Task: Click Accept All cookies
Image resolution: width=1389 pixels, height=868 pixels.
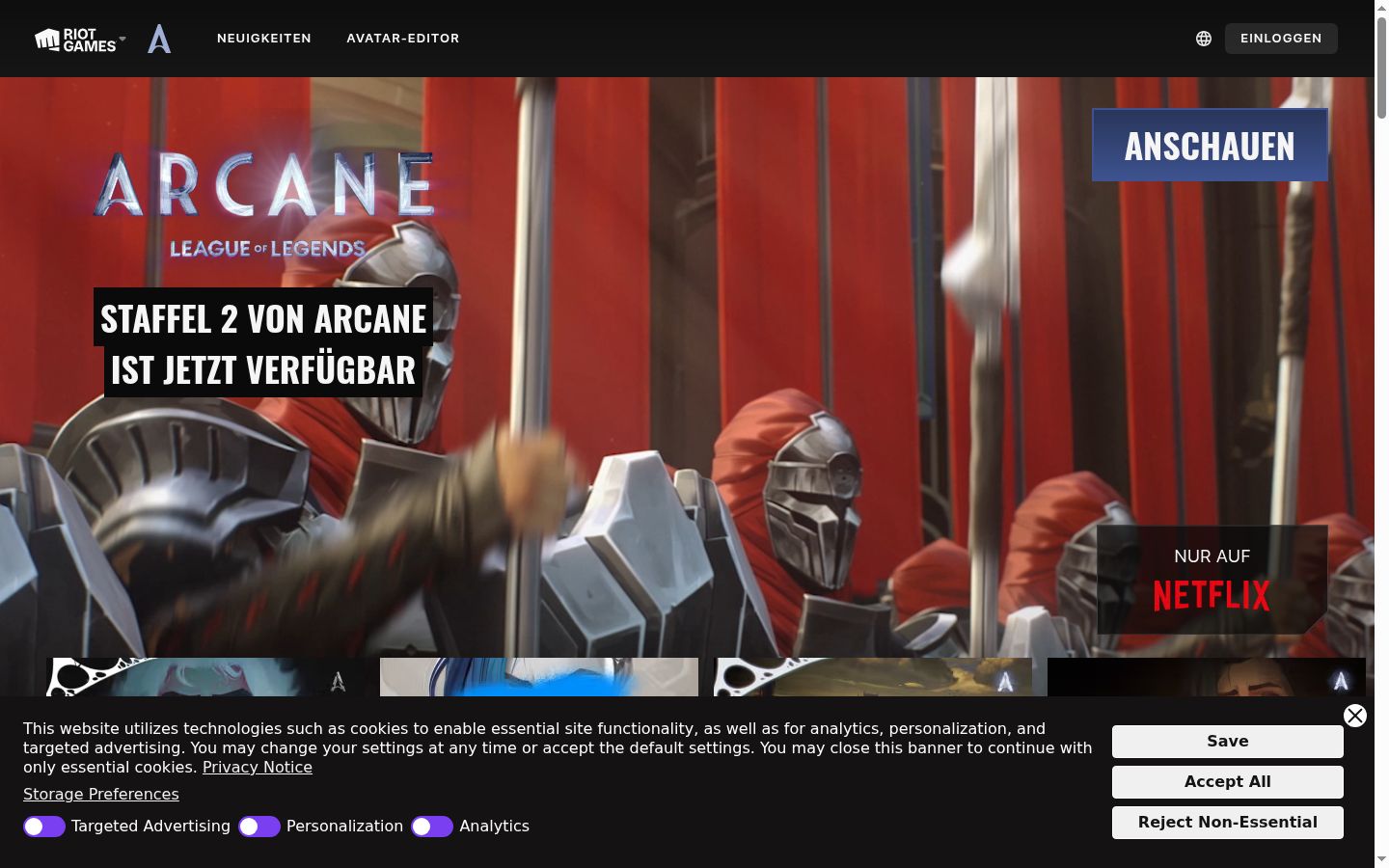Action: coord(1228,782)
